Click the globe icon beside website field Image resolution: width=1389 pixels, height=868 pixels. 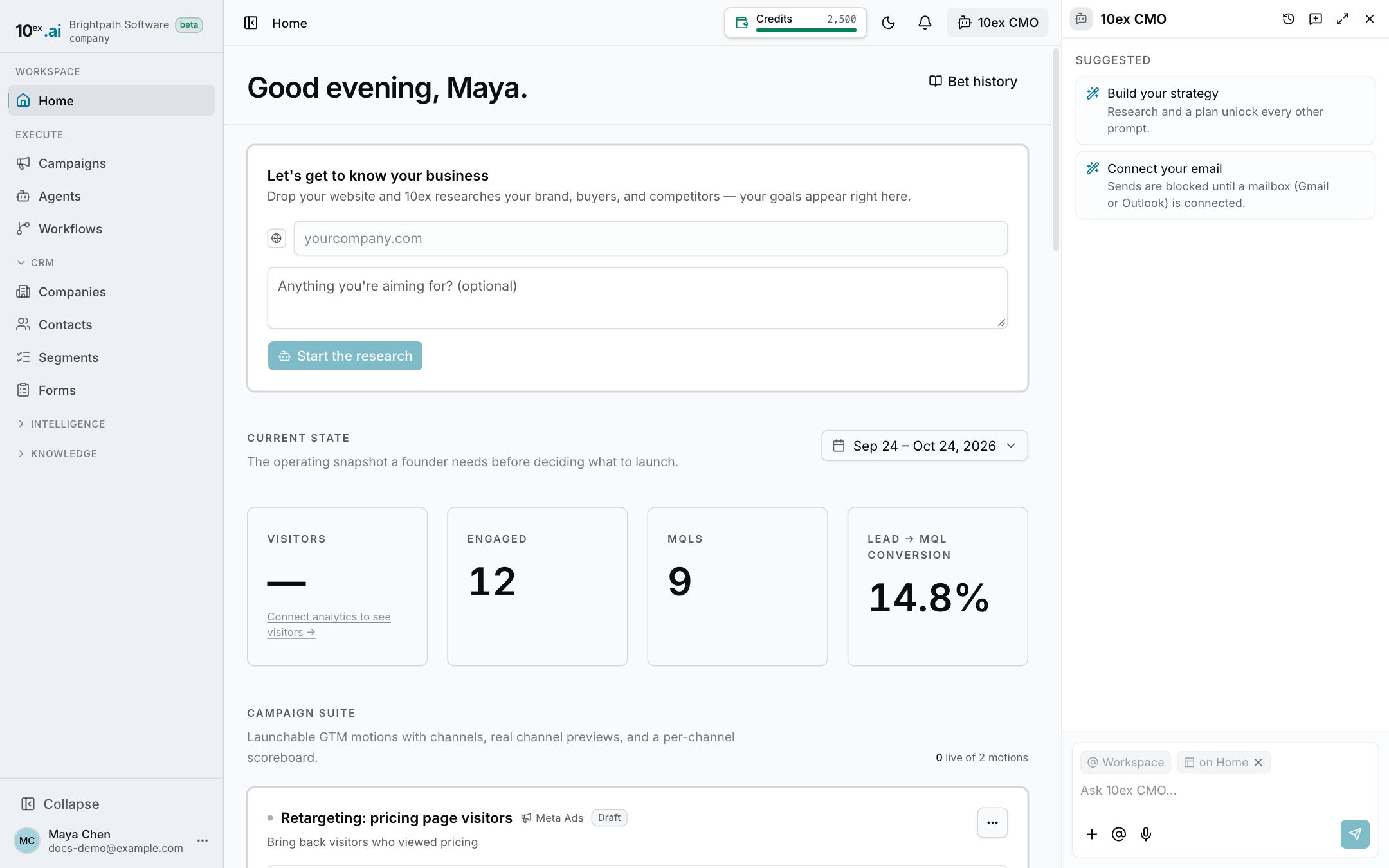pos(277,239)
